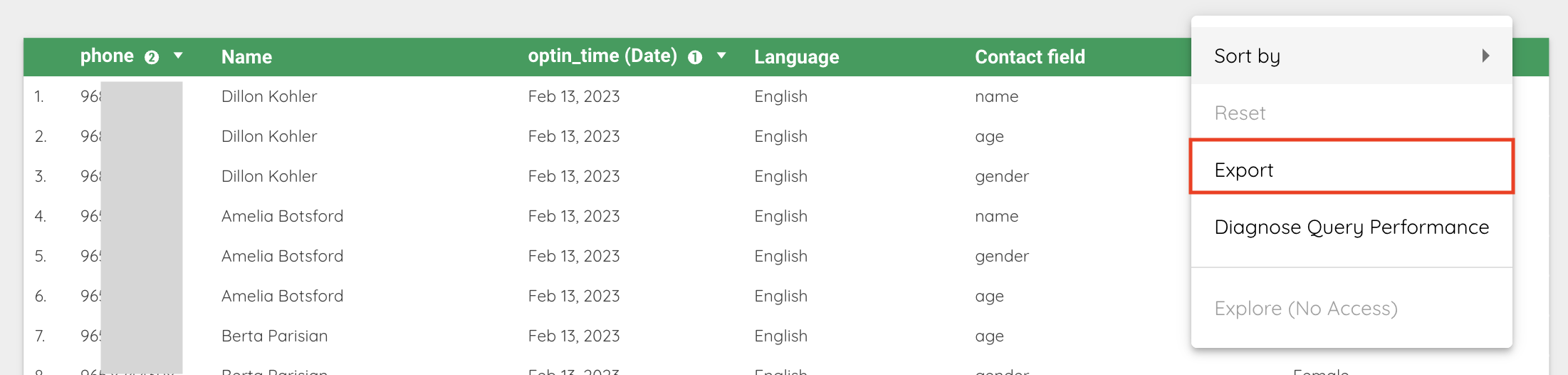This screenshot has width=1568, height=375.
Task: Click English in row 2
Action: pyautogui.click(x=781, y=136)
